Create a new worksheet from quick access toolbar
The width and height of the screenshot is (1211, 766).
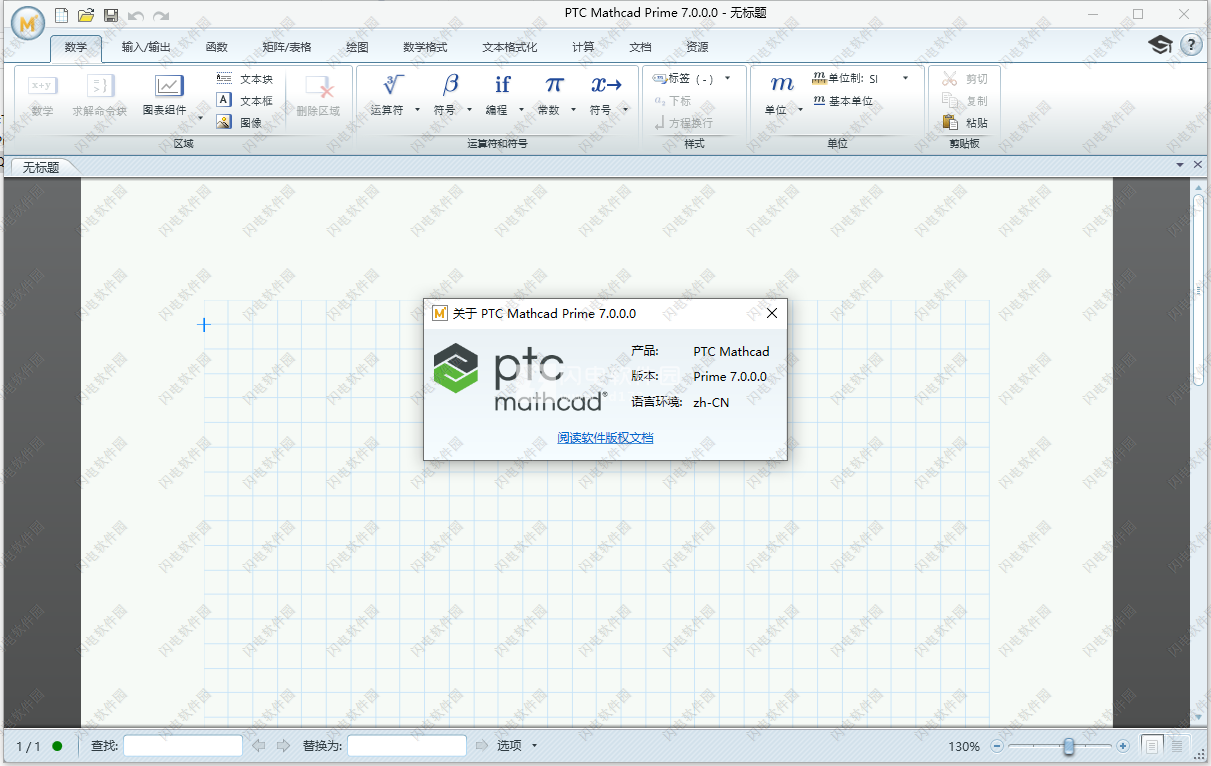click(x=62, y=15)
